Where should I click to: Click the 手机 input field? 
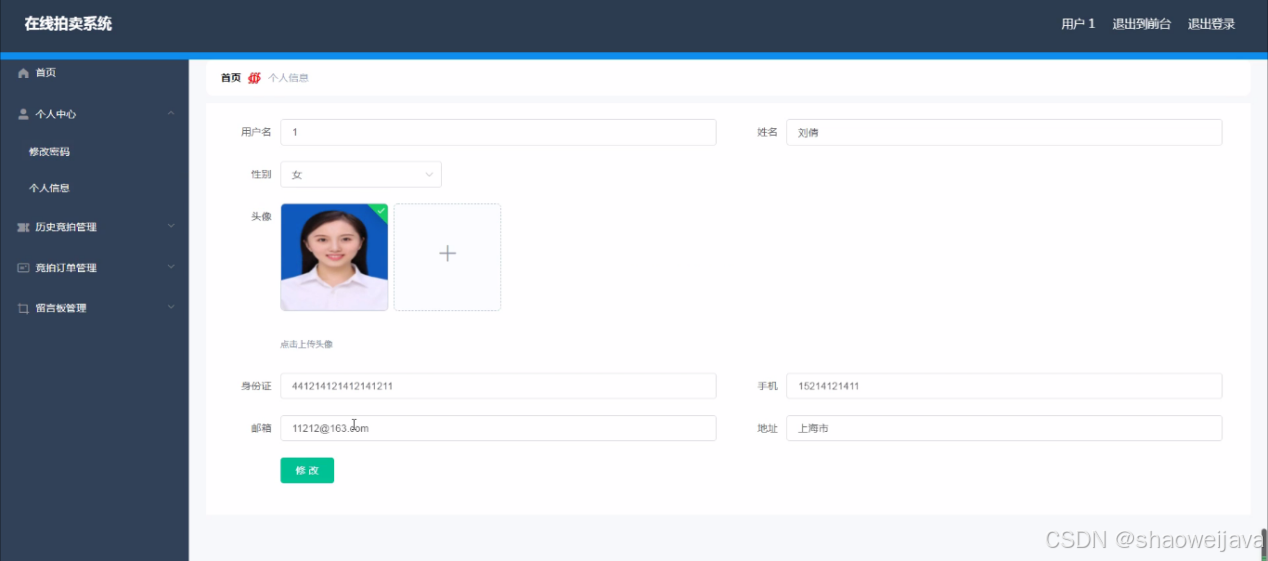click(1004, 386)
